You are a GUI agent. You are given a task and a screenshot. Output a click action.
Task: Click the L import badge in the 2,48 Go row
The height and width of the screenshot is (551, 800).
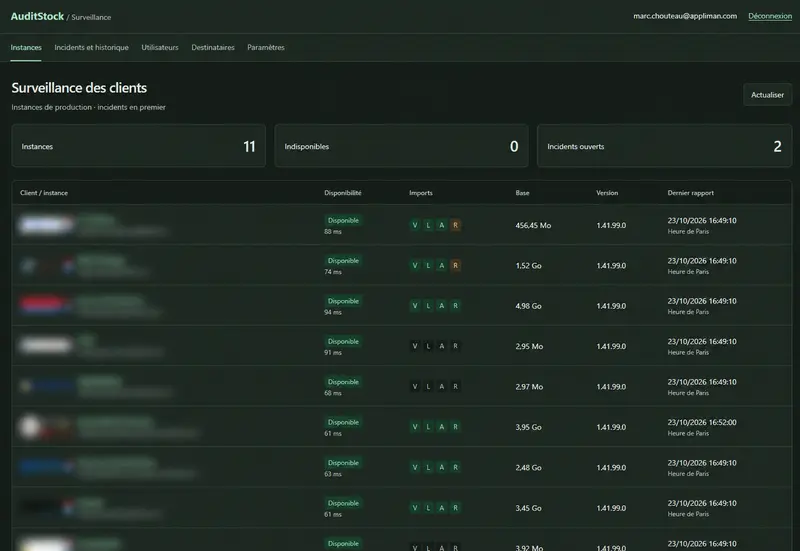click(428, 467)
